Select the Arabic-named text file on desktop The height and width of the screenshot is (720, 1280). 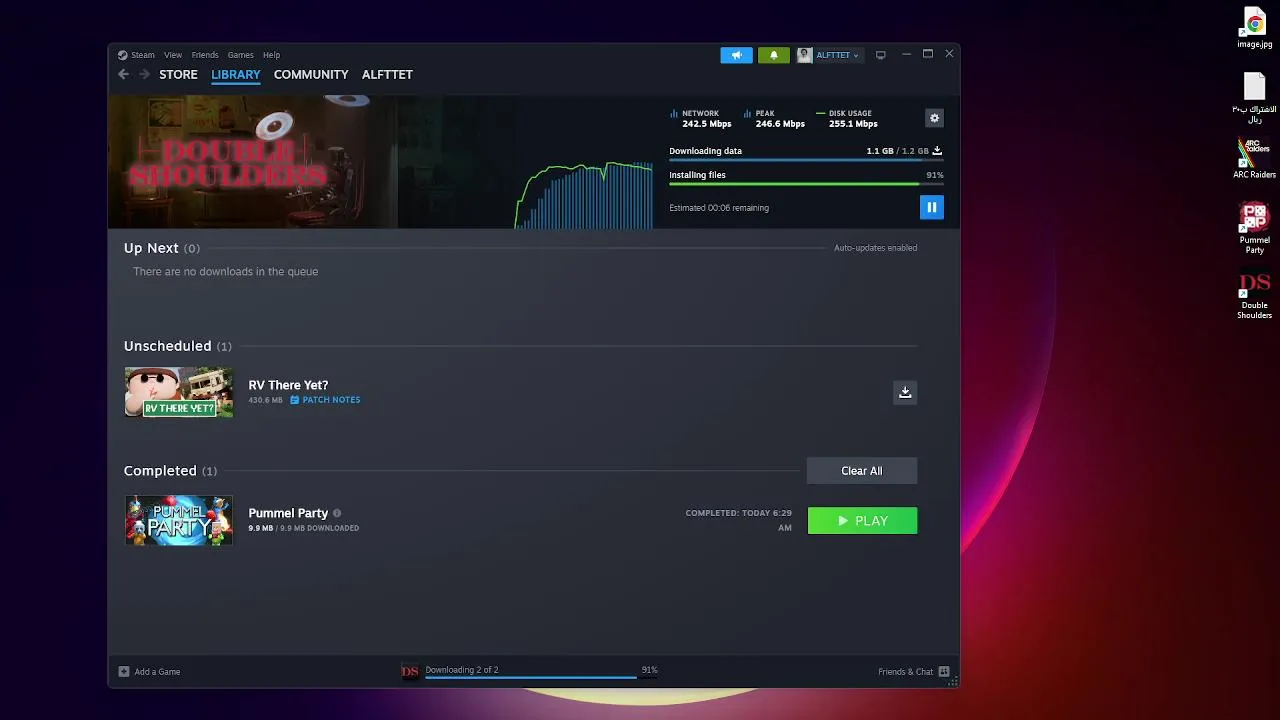pos(1254,97)
